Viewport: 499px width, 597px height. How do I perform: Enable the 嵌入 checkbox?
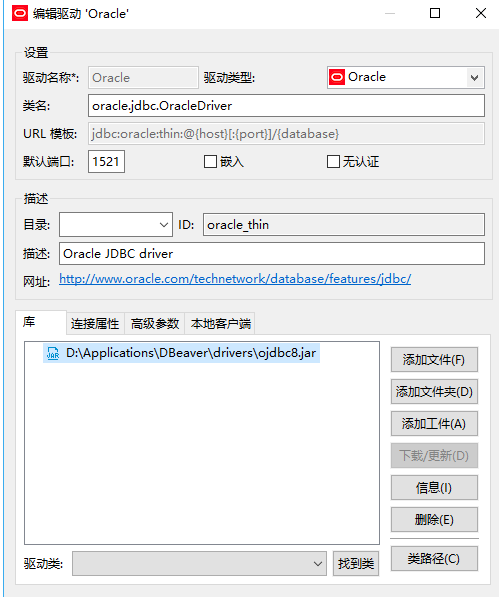click(210, 161)
